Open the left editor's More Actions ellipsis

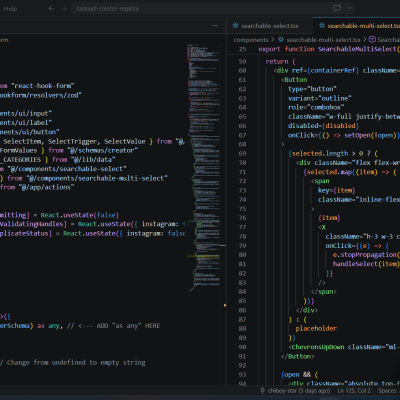(214, 26)
